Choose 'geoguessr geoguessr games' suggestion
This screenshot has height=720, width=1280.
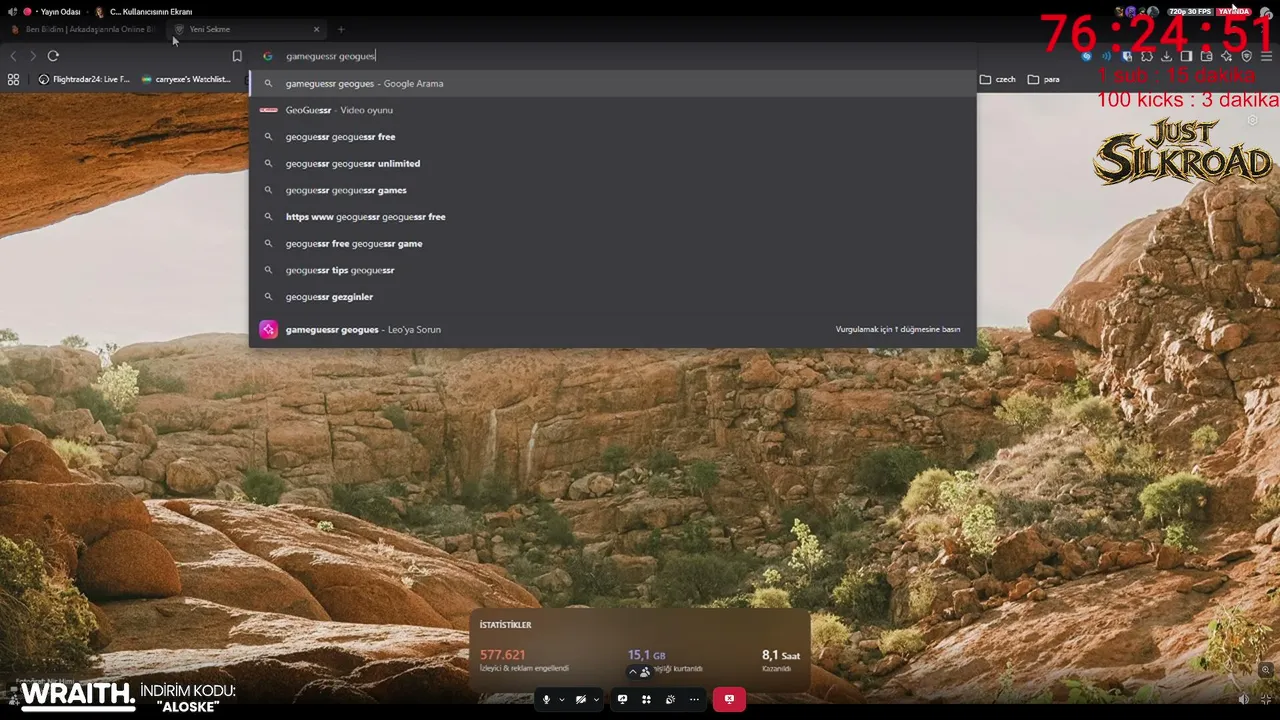pos(612,190)
